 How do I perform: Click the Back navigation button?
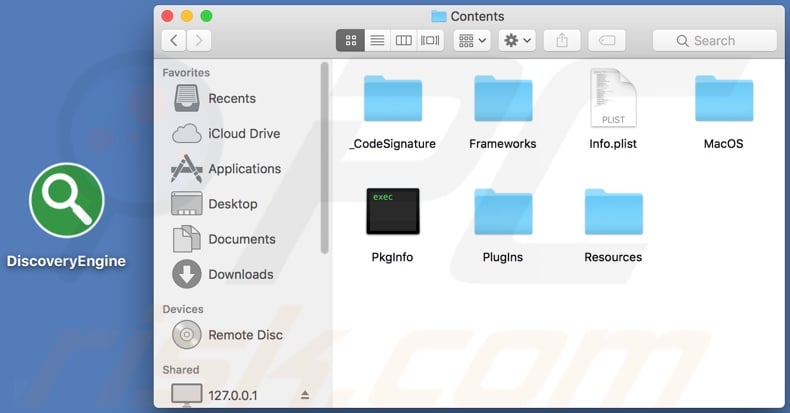coord(174,41)
